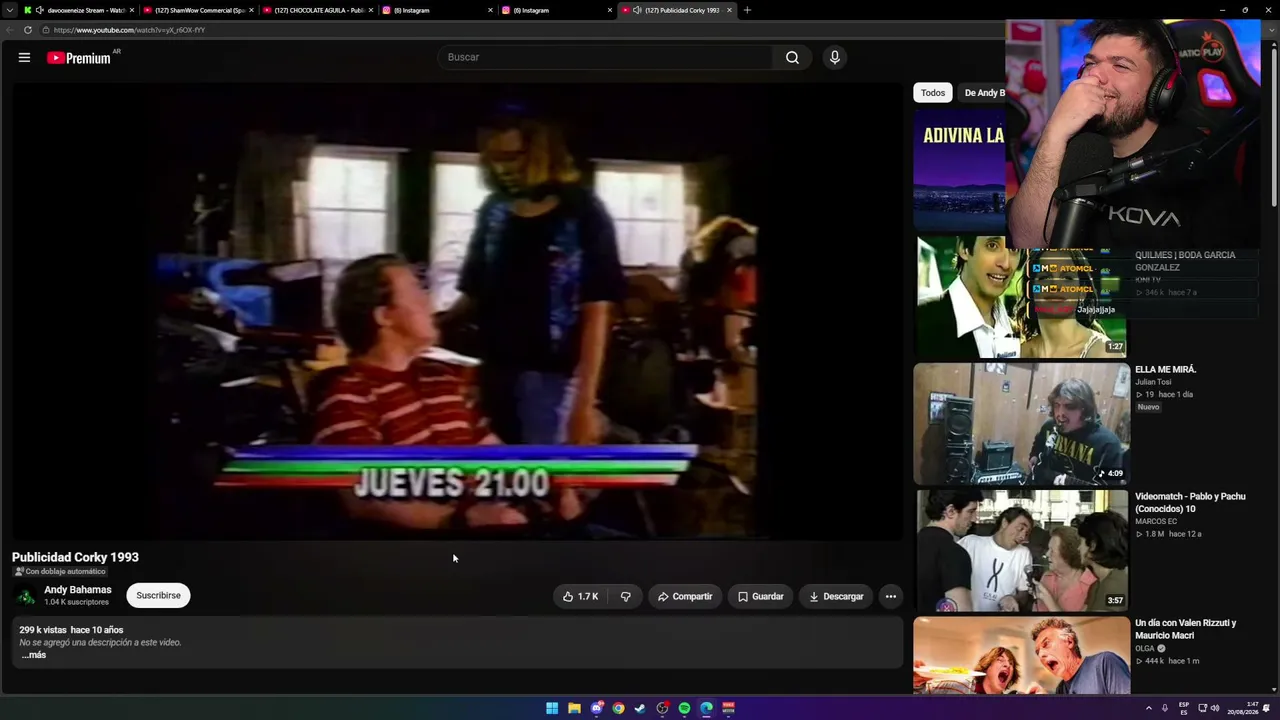This screenshot has width=1280, height=720.
Task: Open the notification bell in system tray
Action: click(1266, 708)
